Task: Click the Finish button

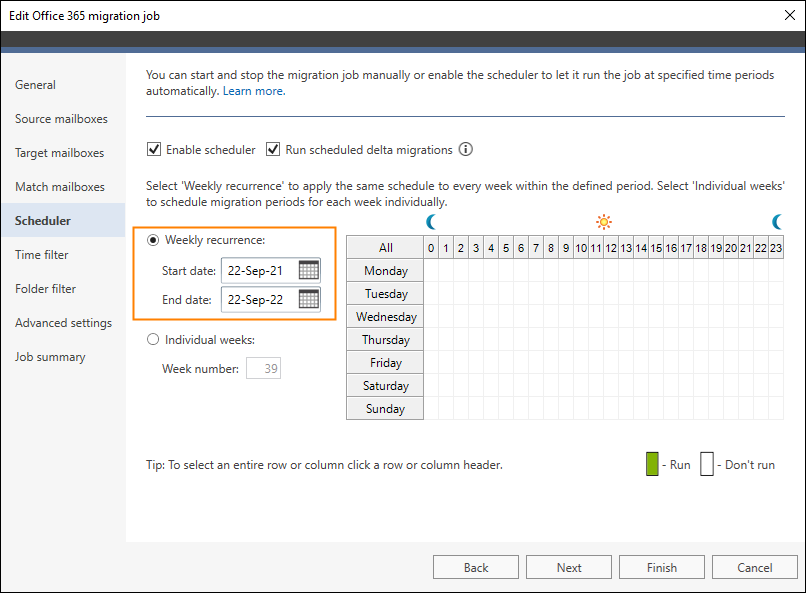Action: coord(662,567)
